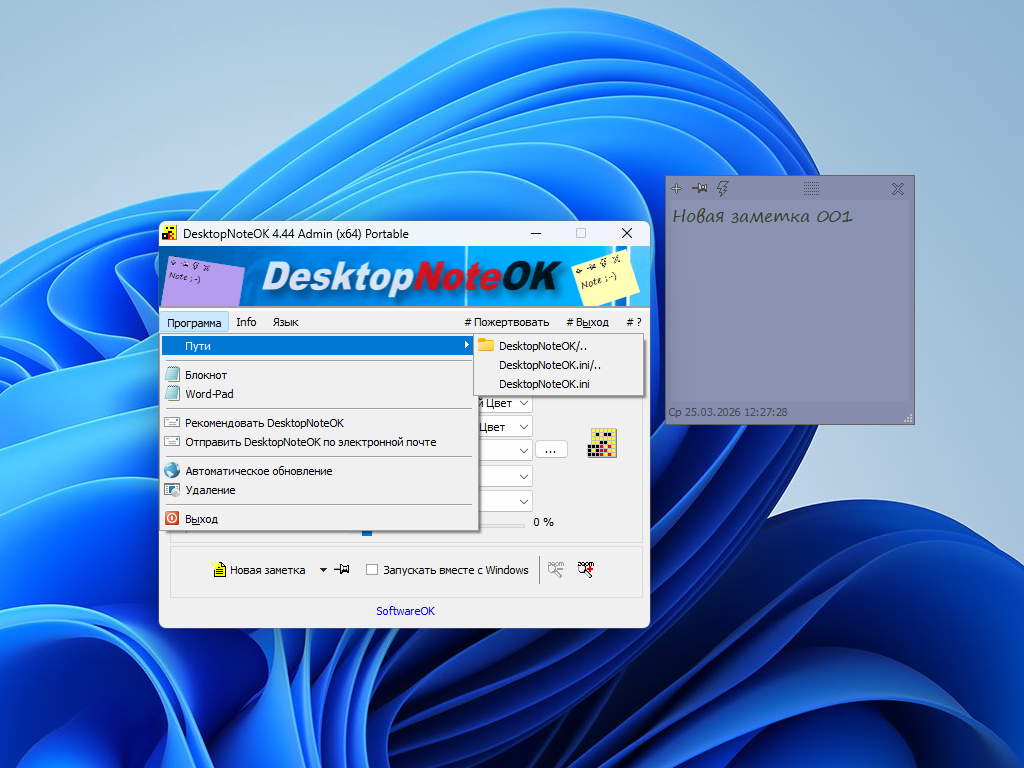Expand the dropdown just above 0 %
Screen dimensions: 1024x768
(x=524, y=501)
